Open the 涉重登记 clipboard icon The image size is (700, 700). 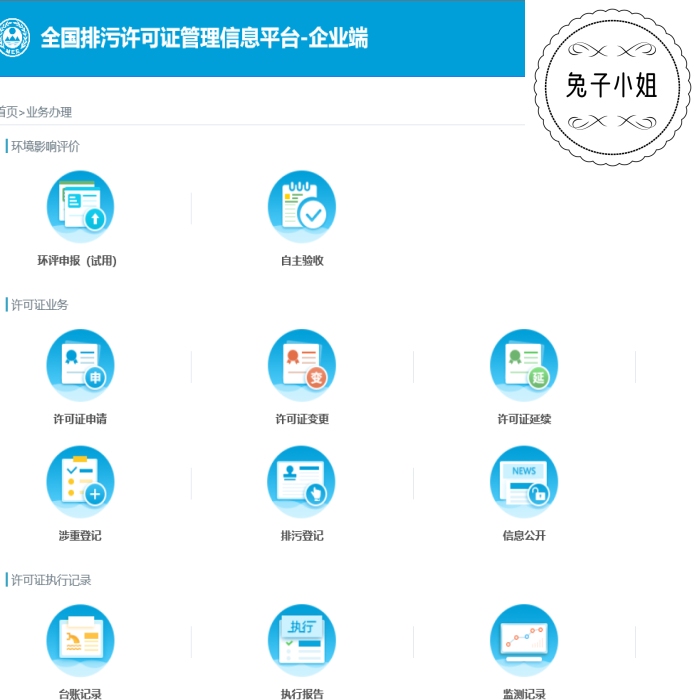tap(80, 482)
